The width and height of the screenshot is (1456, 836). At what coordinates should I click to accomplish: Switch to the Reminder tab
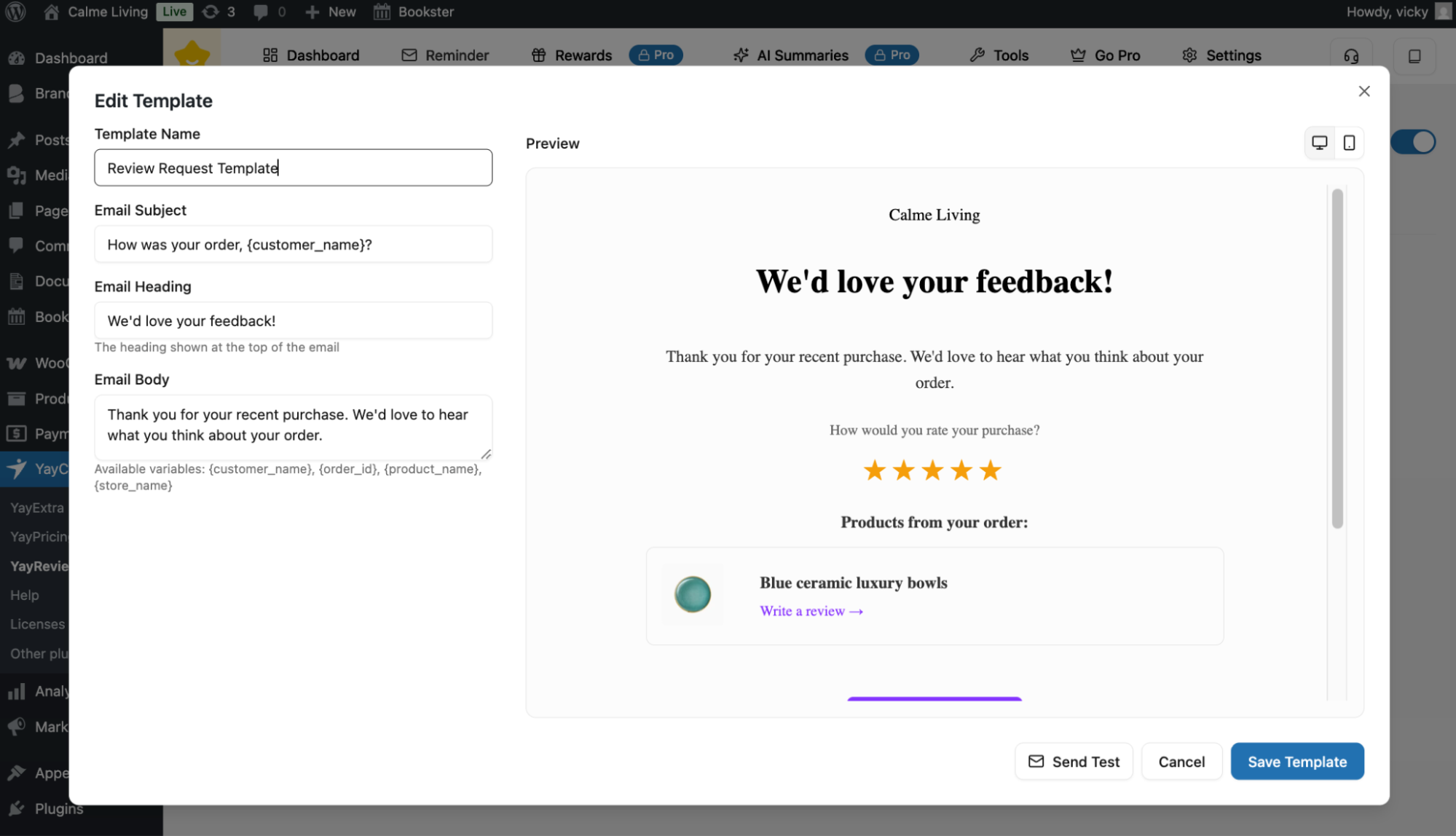(444, 55)
